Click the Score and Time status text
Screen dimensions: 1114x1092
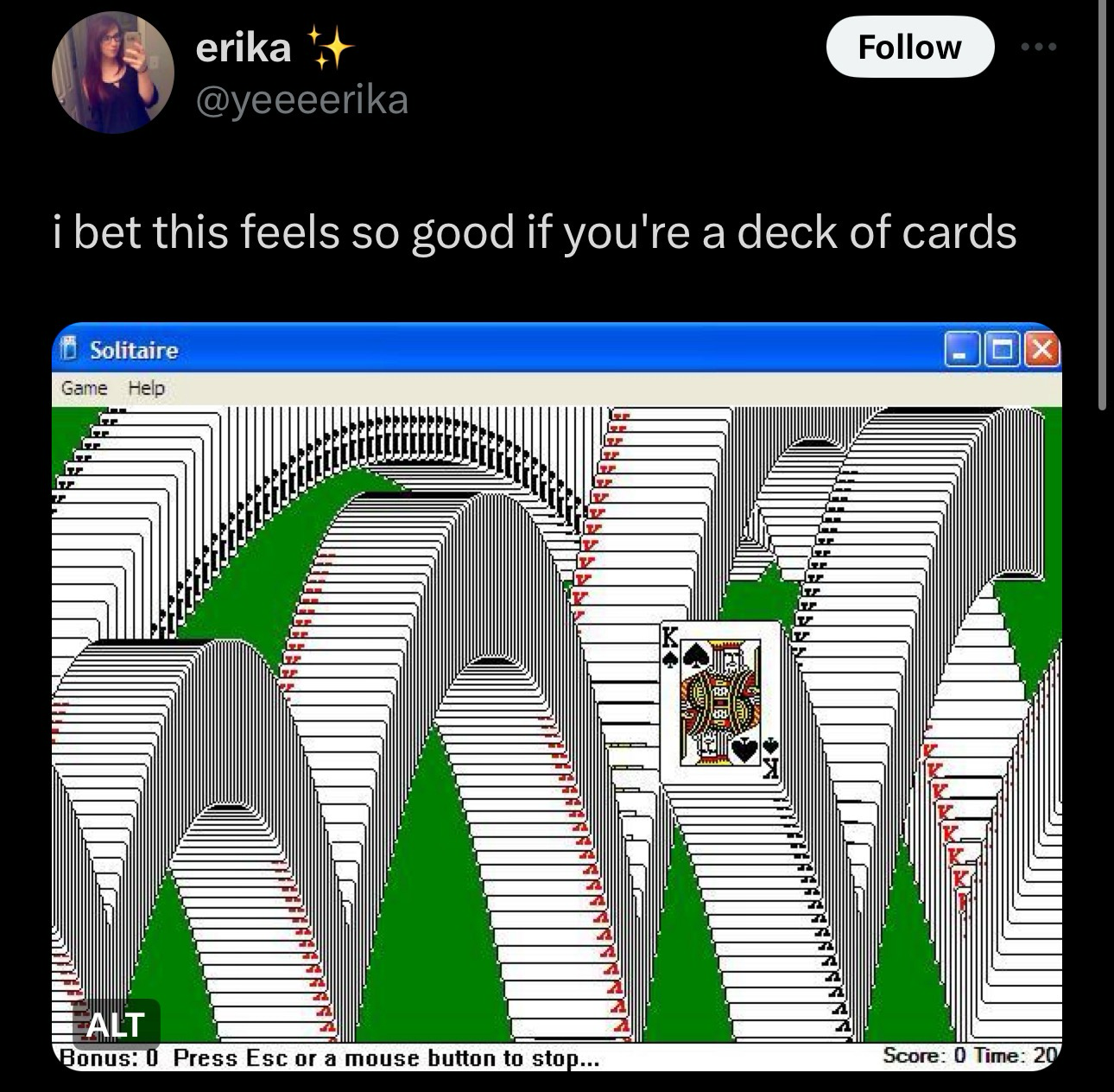tap(969, 1056)
